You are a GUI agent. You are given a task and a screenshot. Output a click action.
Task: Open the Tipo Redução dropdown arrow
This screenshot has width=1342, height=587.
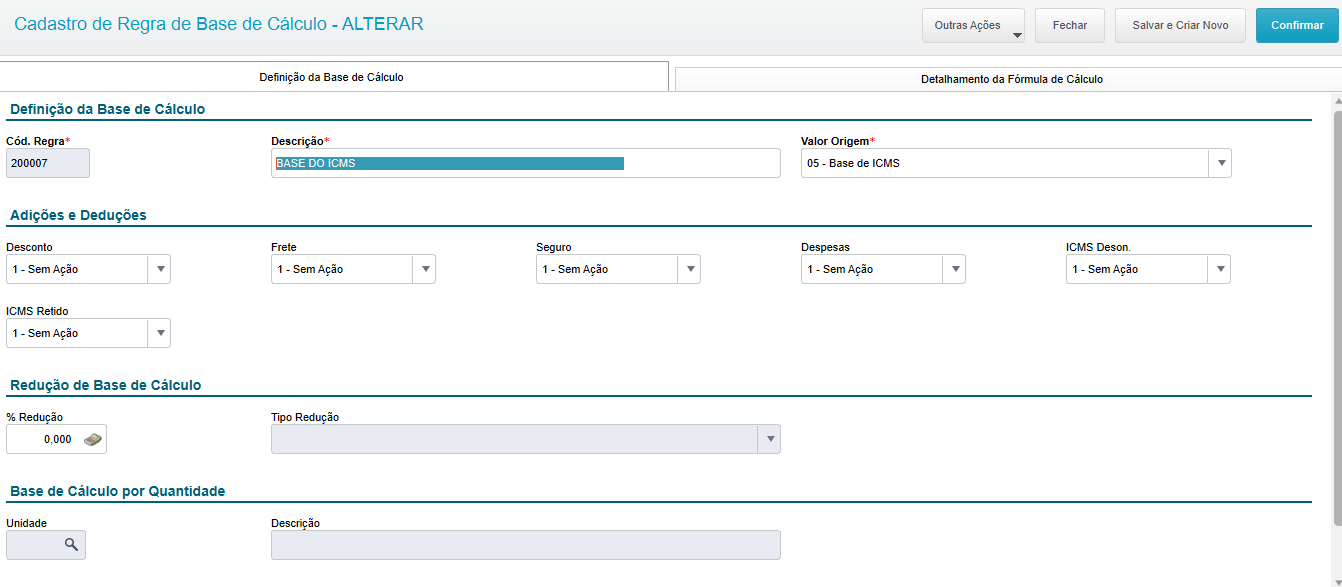[x=769, y=439]
